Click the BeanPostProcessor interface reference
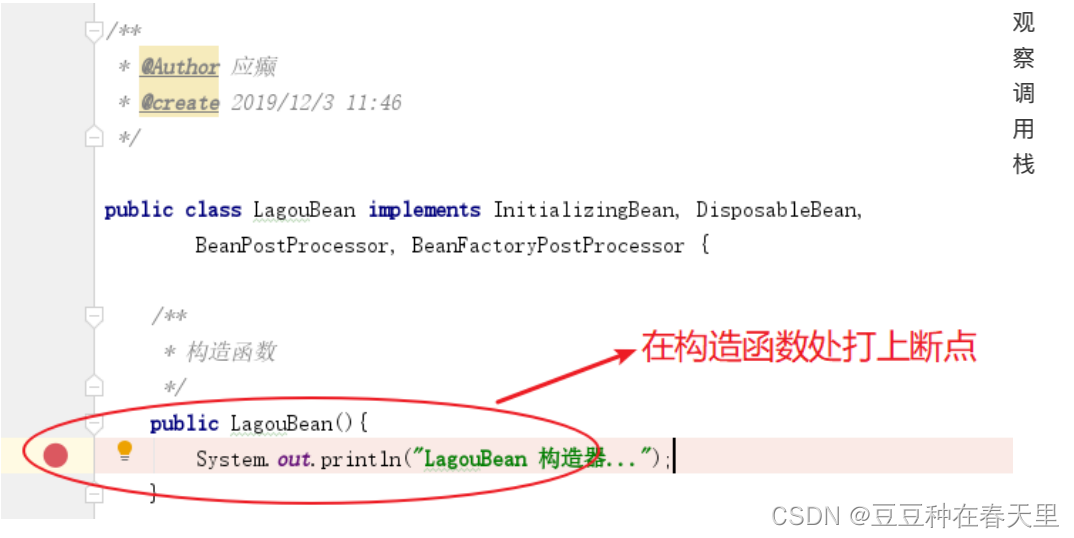Image resolution: width=1074 pixels, height=538 pixels. point(292,245)
